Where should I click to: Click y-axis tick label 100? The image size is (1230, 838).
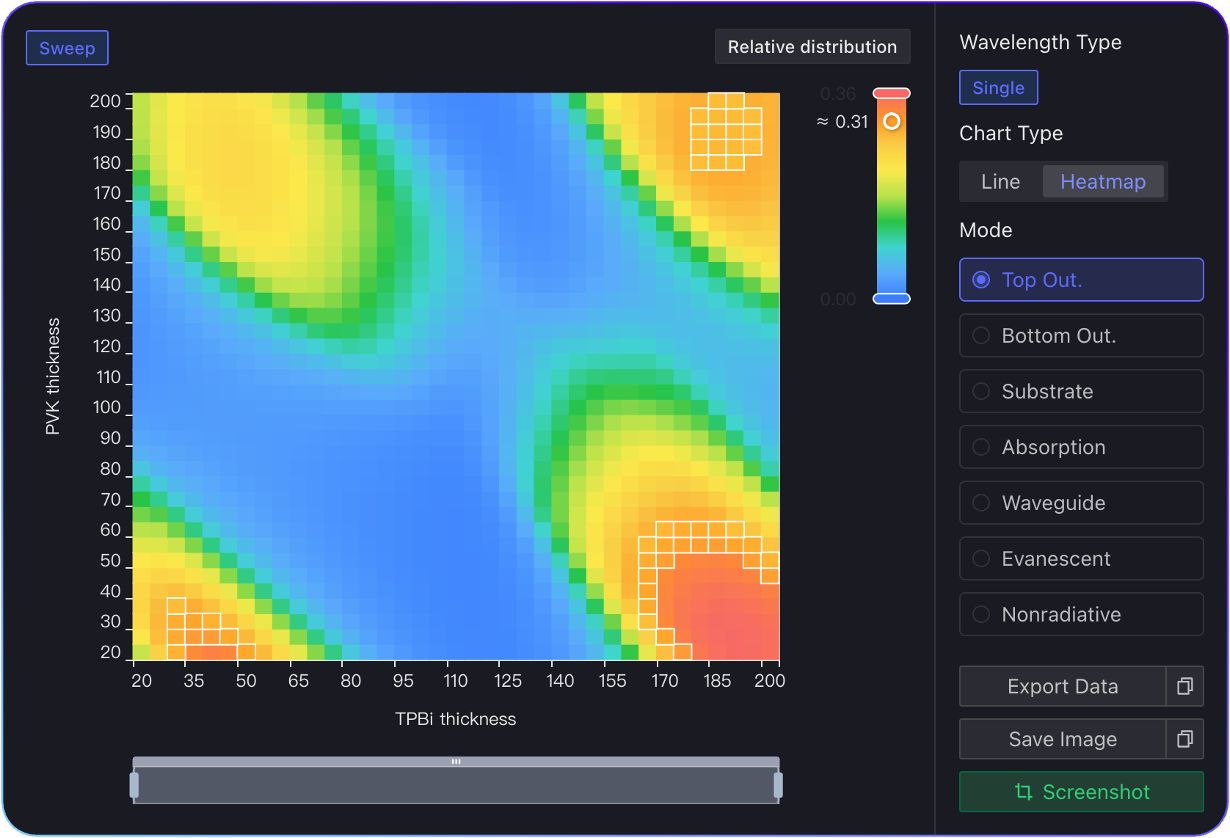pyautogui.click(x=107, y=408)
